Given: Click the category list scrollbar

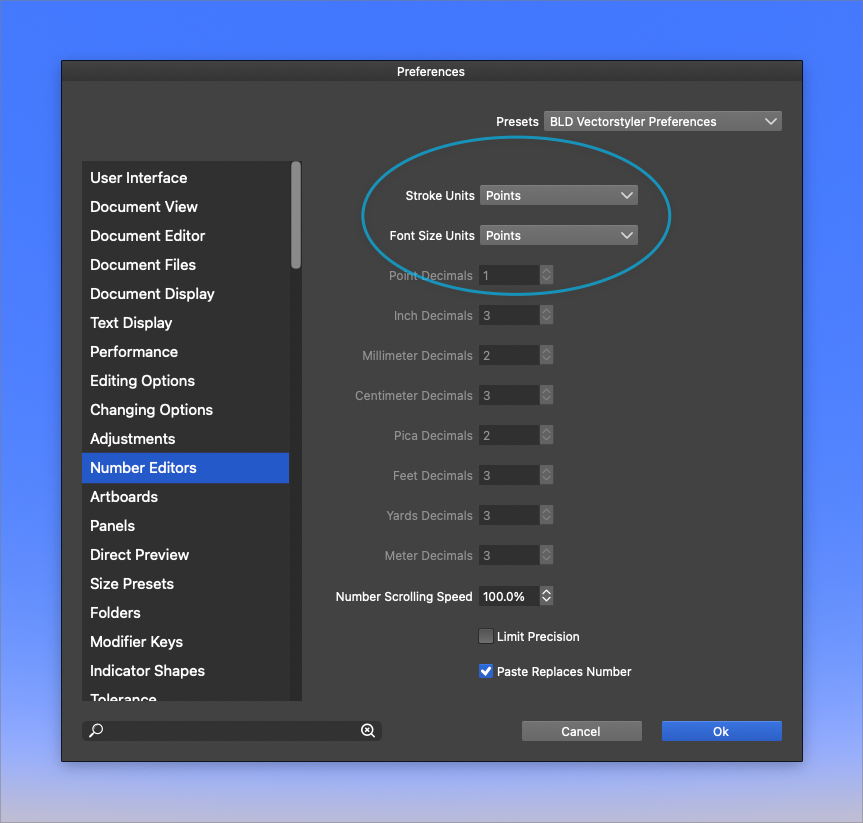Looking at the screenshot, I should click(x=296, y=215).
